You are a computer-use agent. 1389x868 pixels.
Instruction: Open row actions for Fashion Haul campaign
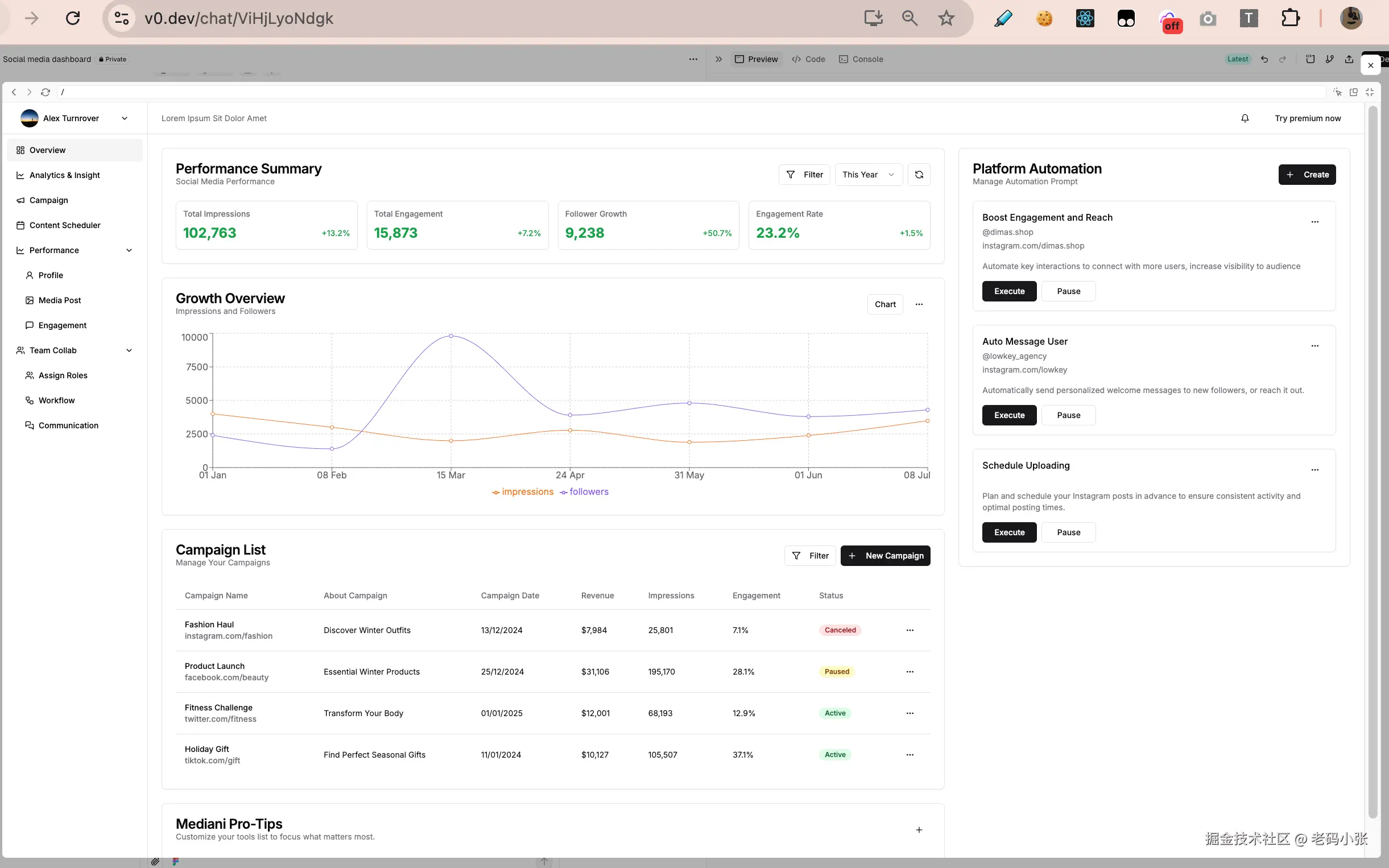coord(909,630)
